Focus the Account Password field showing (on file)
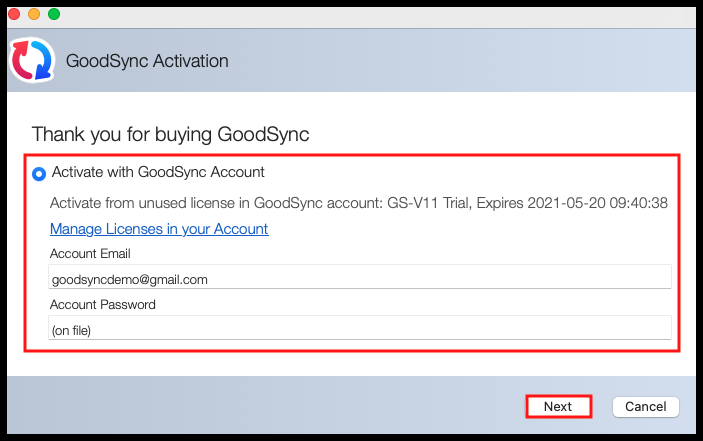 coord(360,329)
